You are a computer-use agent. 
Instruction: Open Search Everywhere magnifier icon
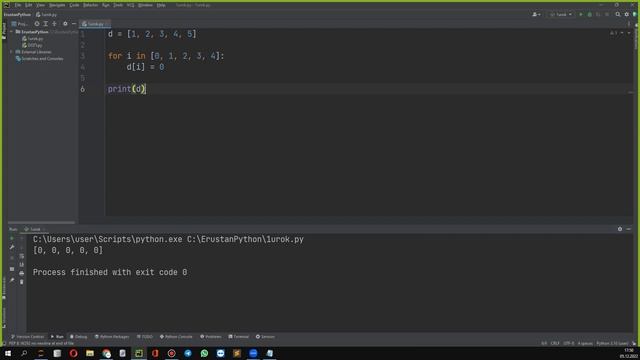pos(618,14)
